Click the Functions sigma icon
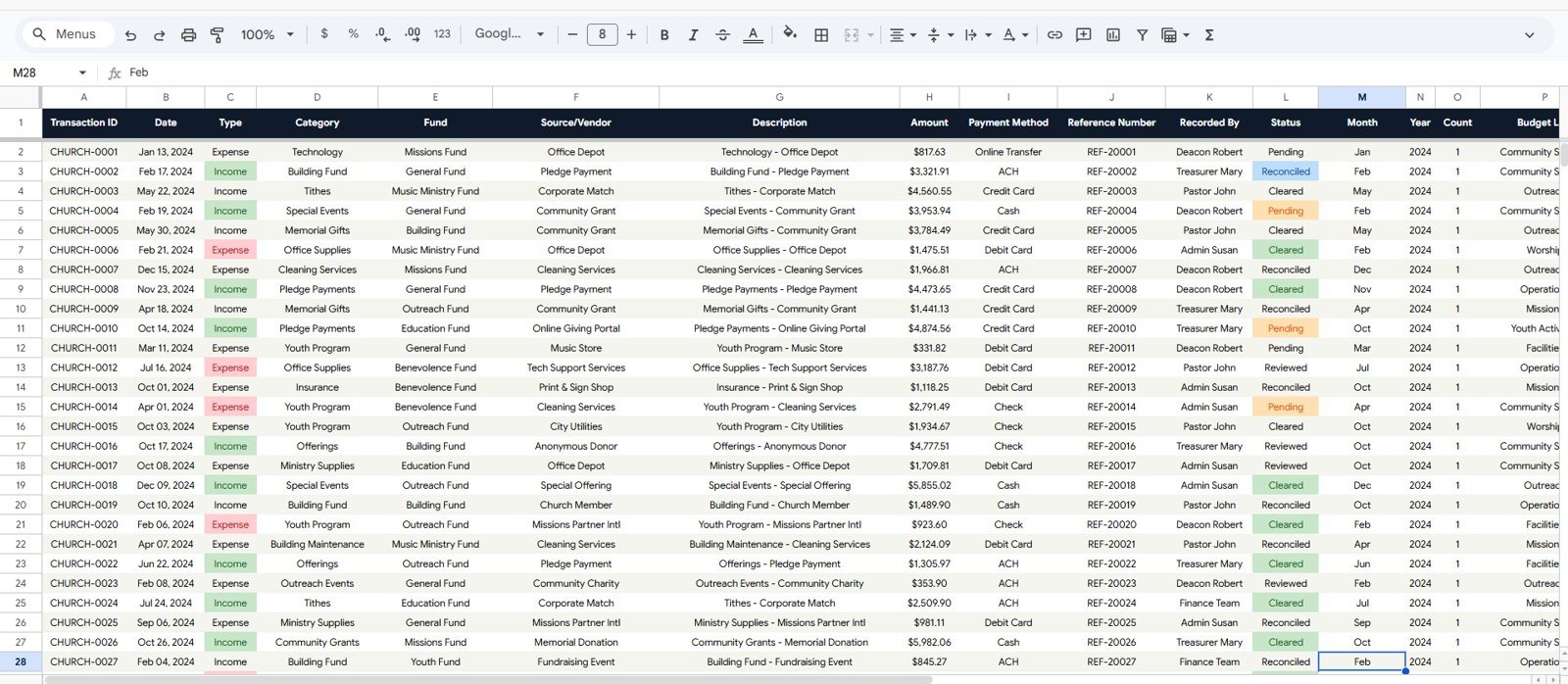 (1209, 34)
